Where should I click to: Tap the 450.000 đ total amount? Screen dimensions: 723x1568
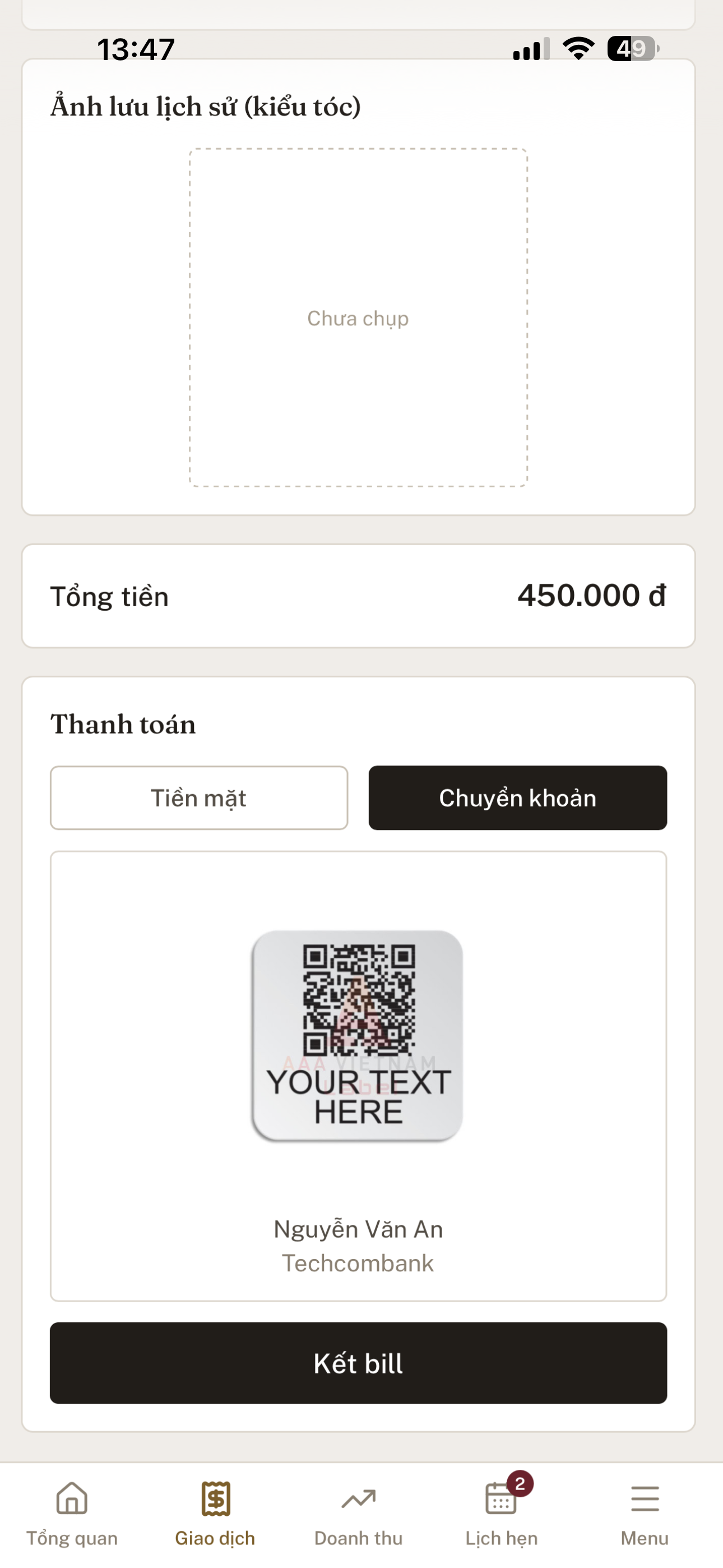point(592,596)
